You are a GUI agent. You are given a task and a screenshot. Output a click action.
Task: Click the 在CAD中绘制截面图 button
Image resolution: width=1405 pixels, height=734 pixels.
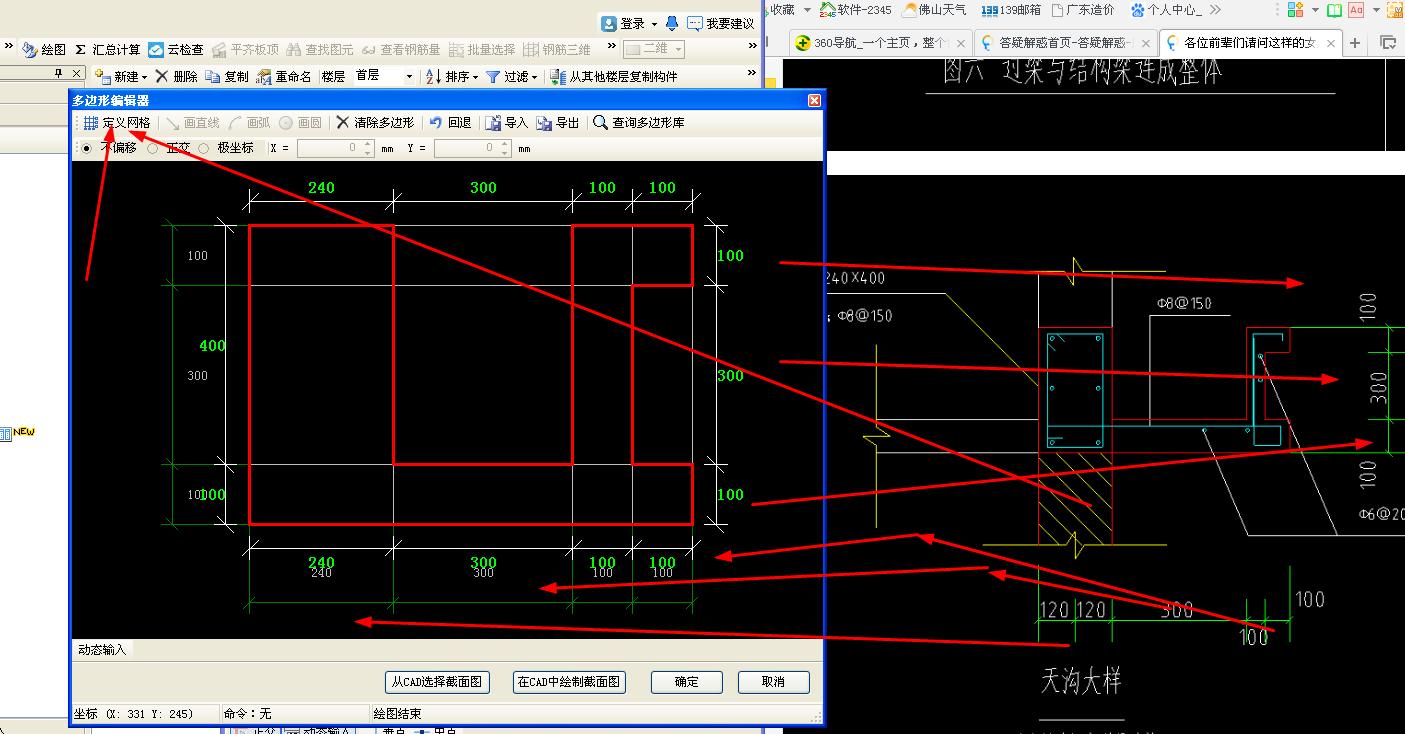(569, 682)
